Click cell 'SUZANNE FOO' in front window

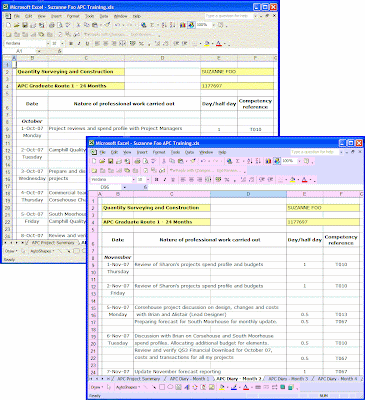(x=323, y=208)
